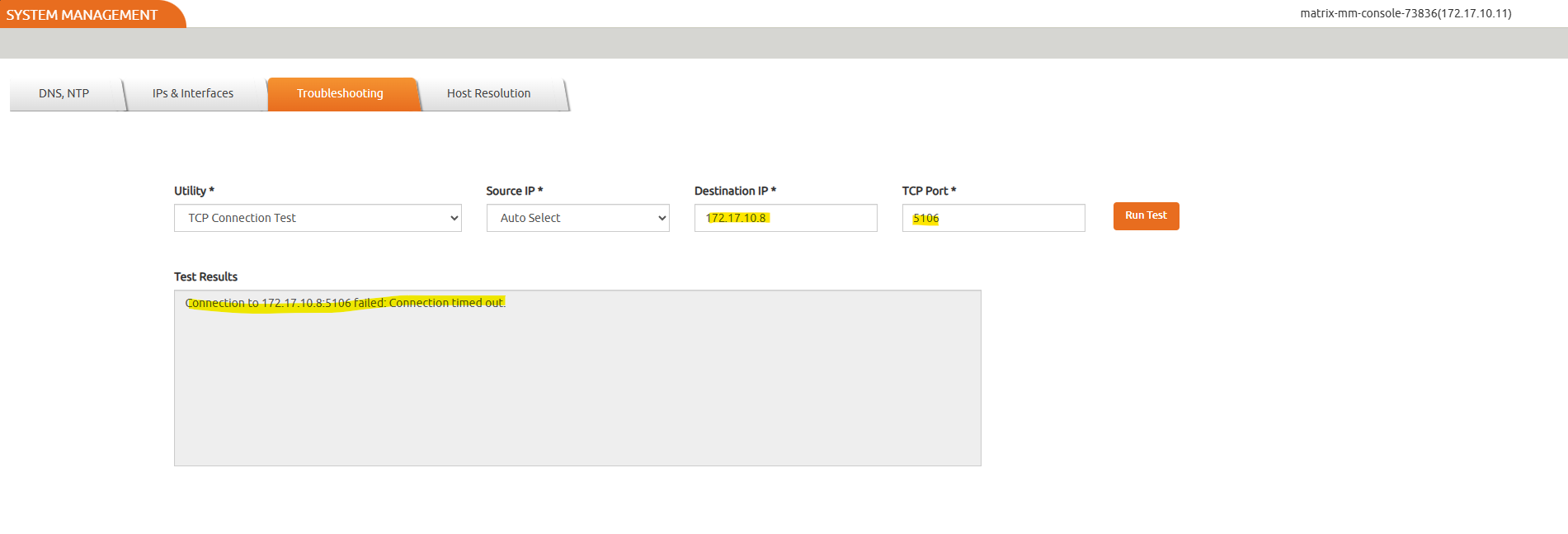Open the IPs & Interfaces tab
The height and width of the screenshot is (534, 1568).
click(193, 93)
